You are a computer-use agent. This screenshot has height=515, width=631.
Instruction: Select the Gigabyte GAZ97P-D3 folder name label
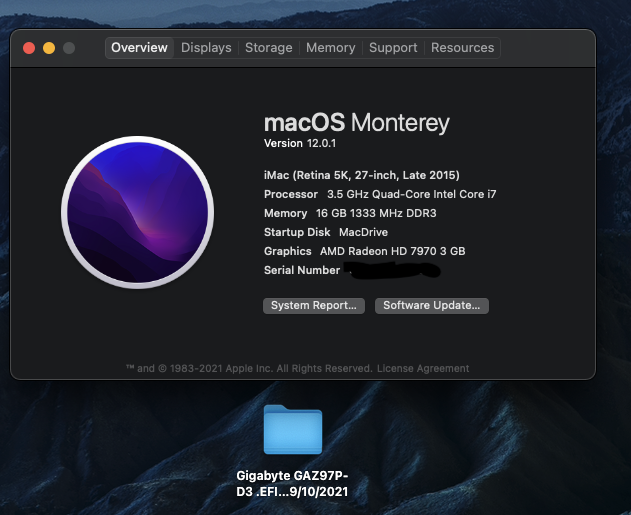pos(292,484)
